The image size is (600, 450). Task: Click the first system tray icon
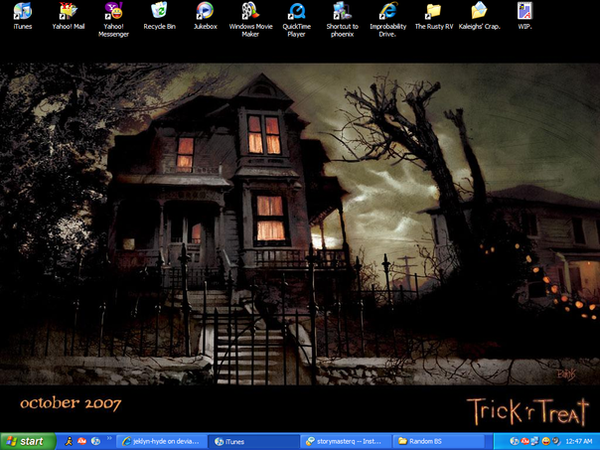point(514,441)
